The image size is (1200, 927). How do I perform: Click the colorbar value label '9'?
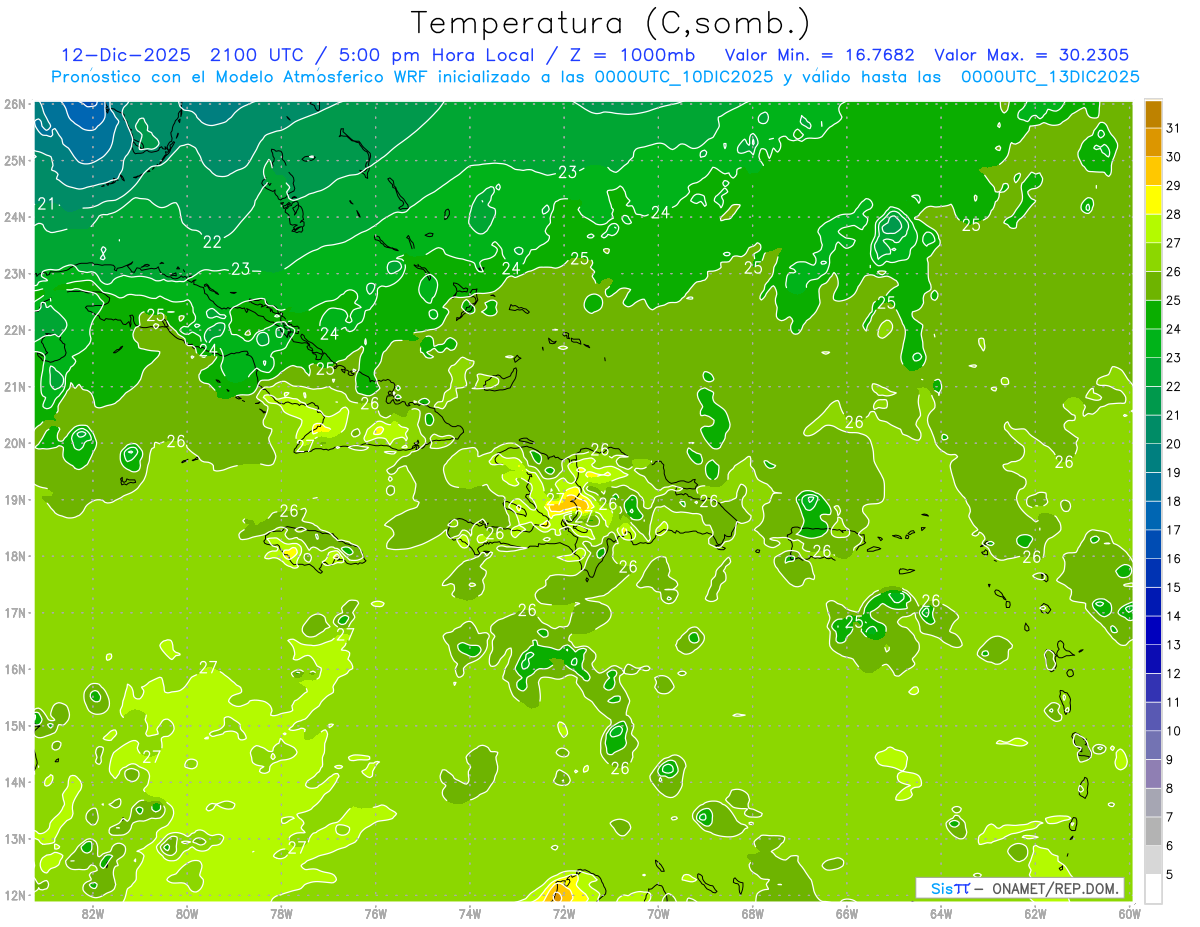coord(1170,760)
